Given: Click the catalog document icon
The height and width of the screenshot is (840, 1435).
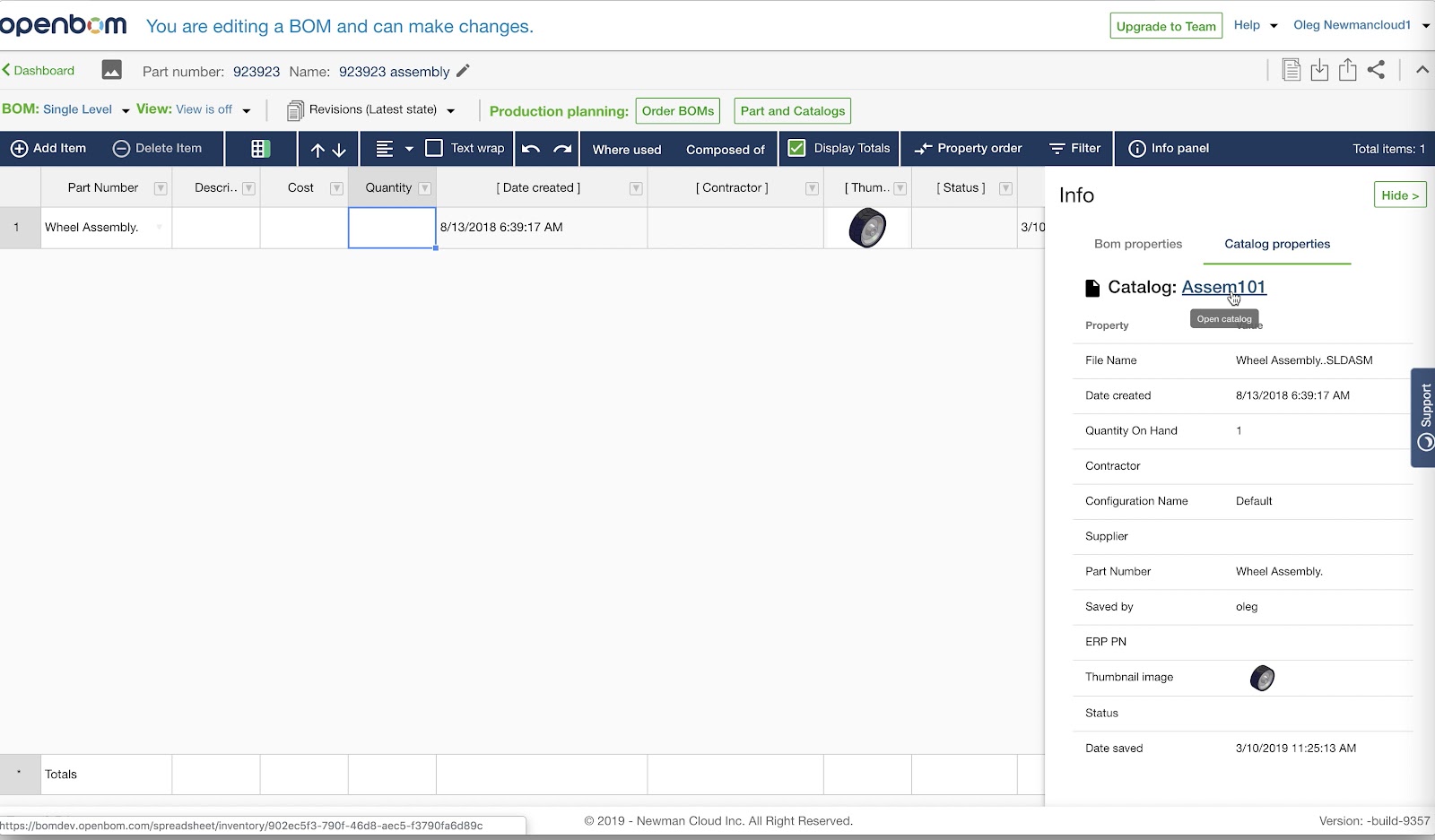Looking at the screenshot, I should click(1092, 288).
